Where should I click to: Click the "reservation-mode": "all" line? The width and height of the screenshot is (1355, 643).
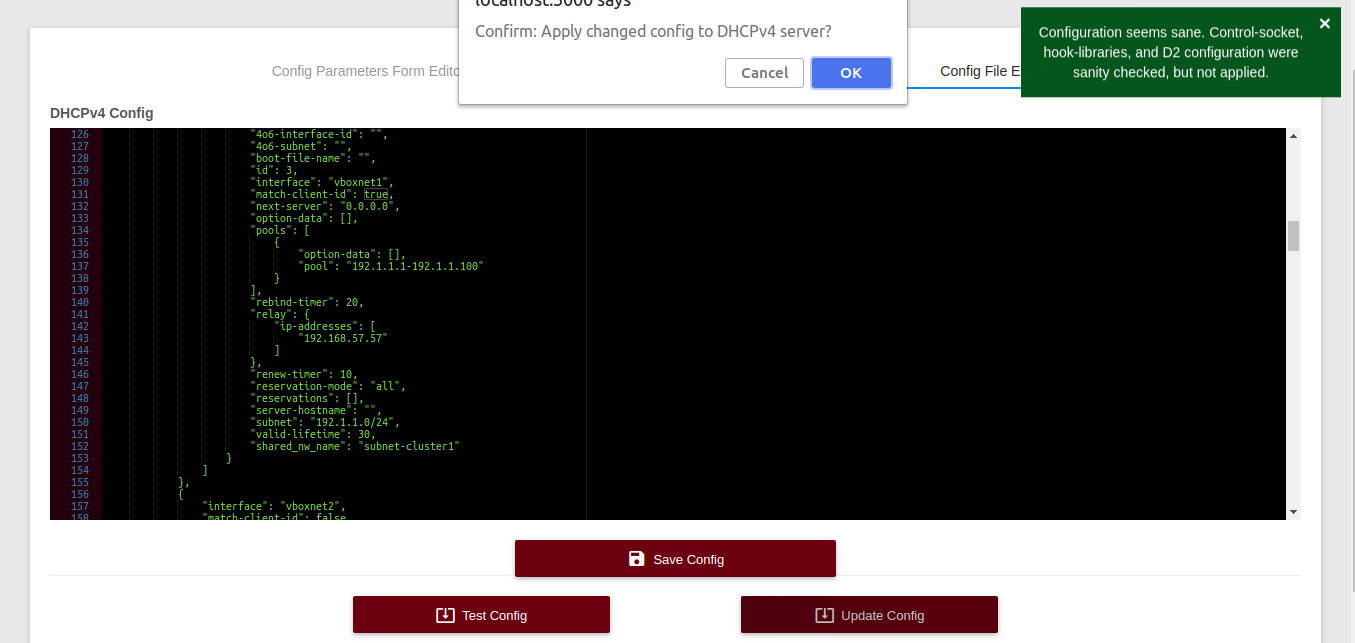coord(328,386)
